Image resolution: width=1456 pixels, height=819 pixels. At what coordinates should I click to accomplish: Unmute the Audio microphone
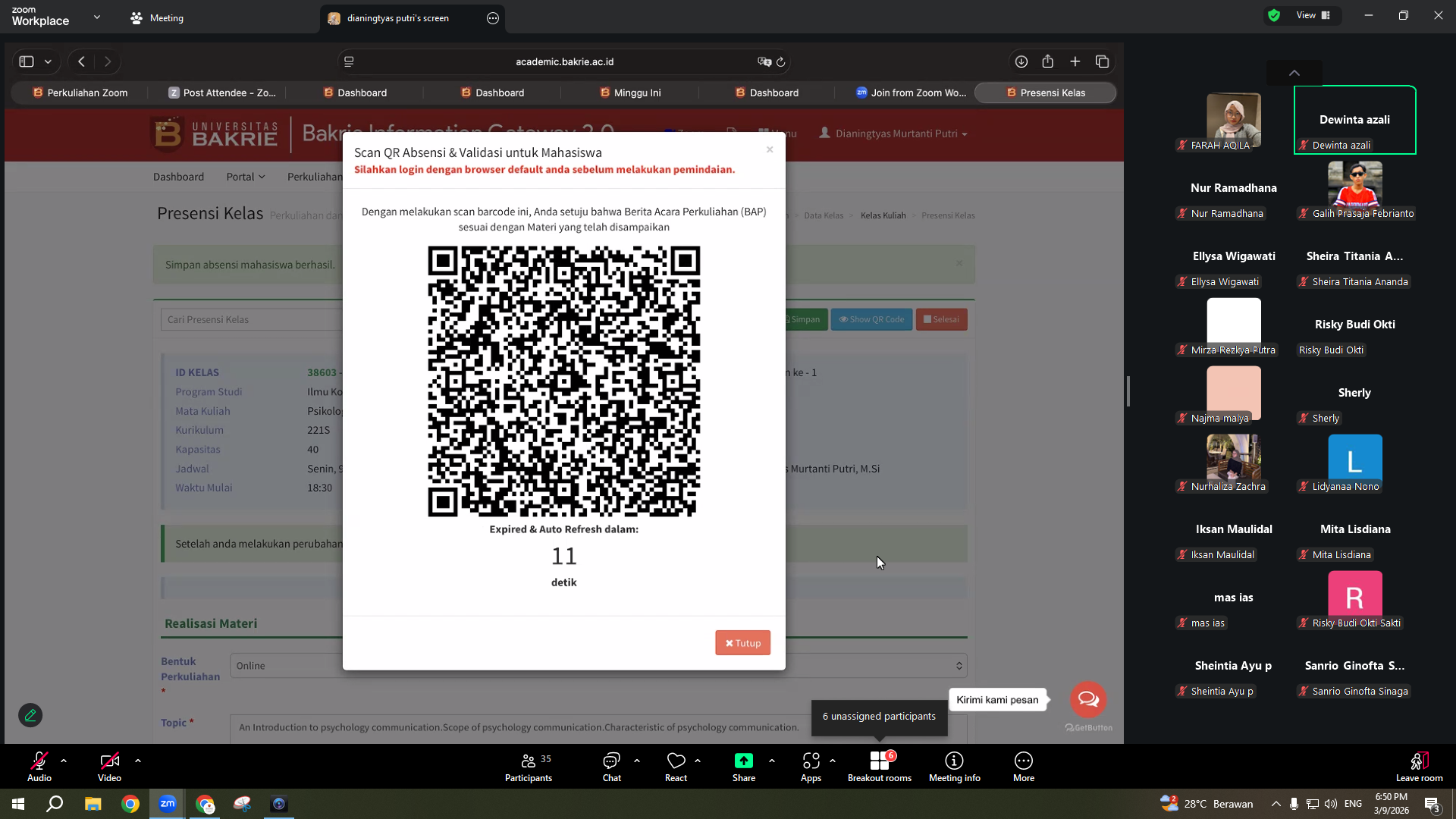[x=39, y=767]
